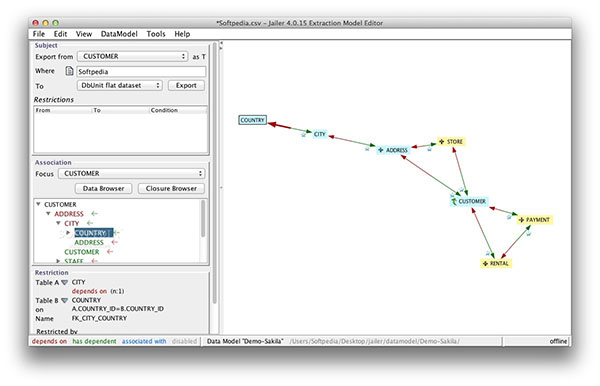Open the Focus CUSTOMER dropdown

[131, 173]
